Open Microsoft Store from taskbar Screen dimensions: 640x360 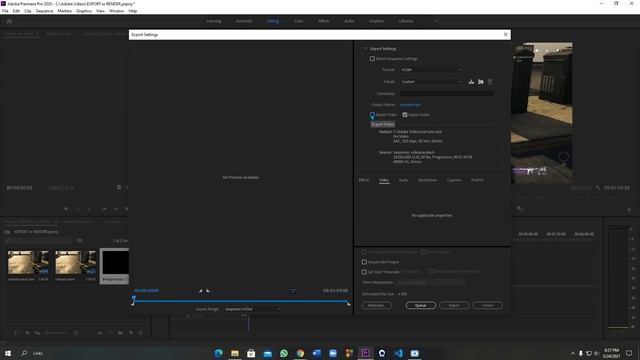tap(251, 353)
